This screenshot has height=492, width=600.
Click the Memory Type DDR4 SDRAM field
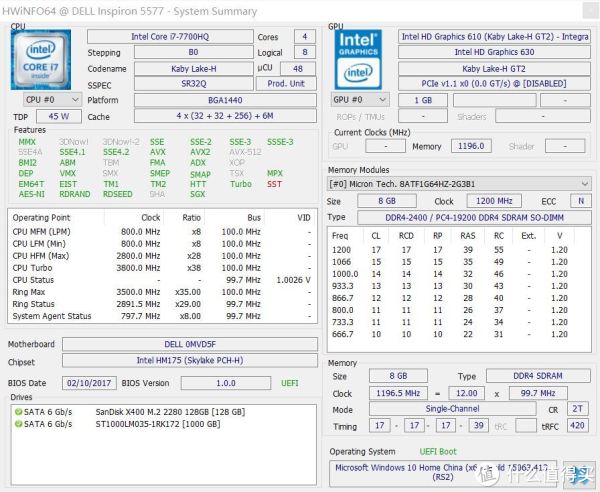(538, 376)
